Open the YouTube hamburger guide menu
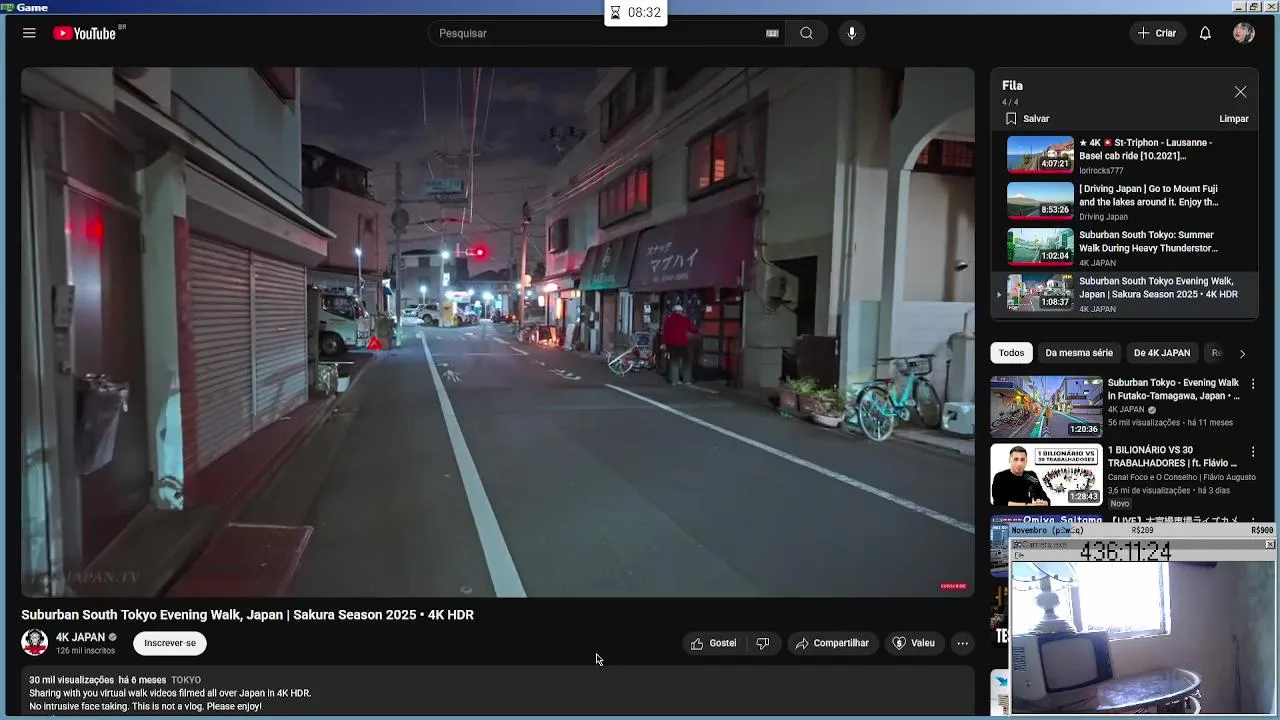 [x=29, y=33]
